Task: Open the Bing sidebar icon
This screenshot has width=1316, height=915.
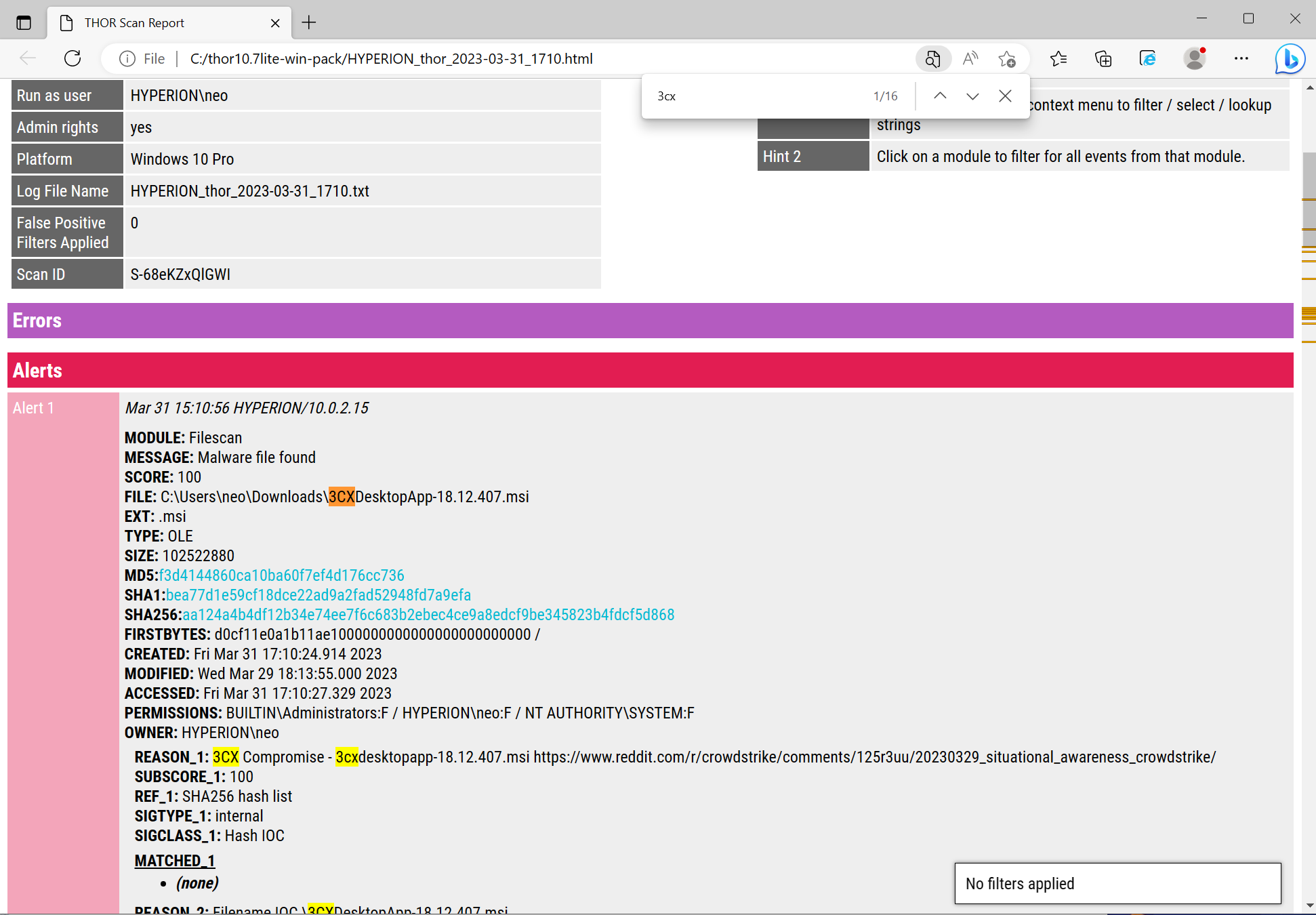Action: tap(1290, 59)
